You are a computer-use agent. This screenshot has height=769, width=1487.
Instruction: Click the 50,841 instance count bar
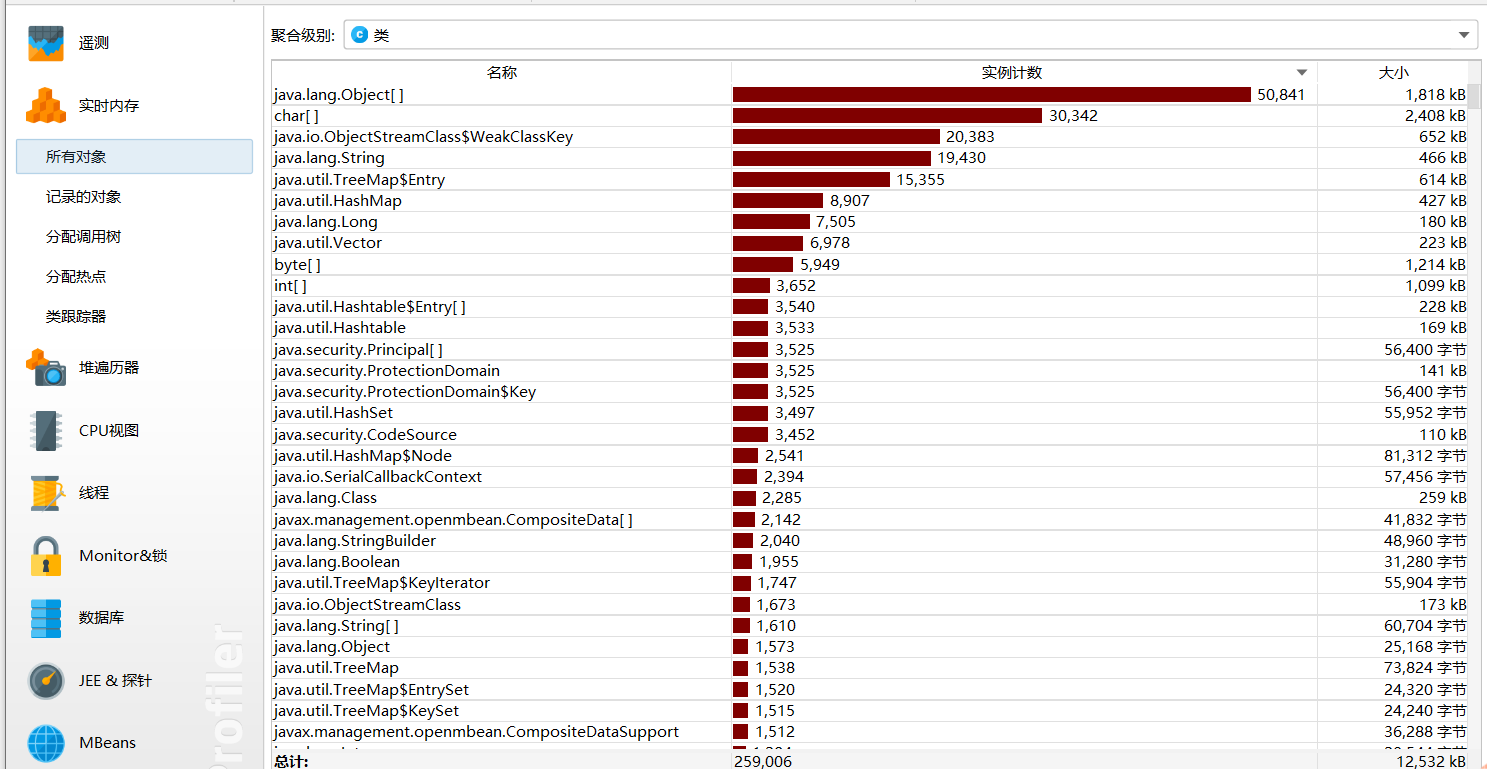click(992, 95)
